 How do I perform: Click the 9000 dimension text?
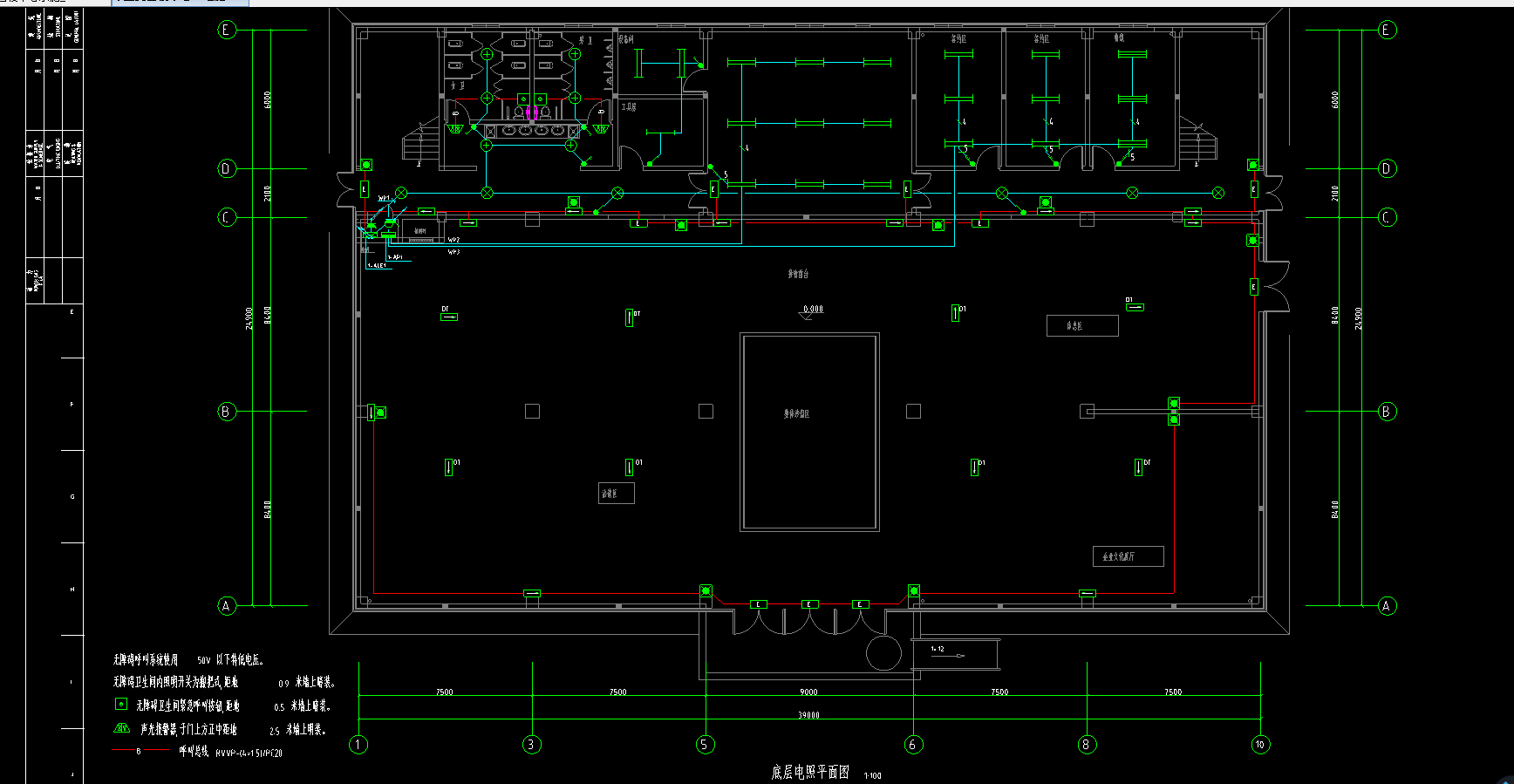point(808,692)
